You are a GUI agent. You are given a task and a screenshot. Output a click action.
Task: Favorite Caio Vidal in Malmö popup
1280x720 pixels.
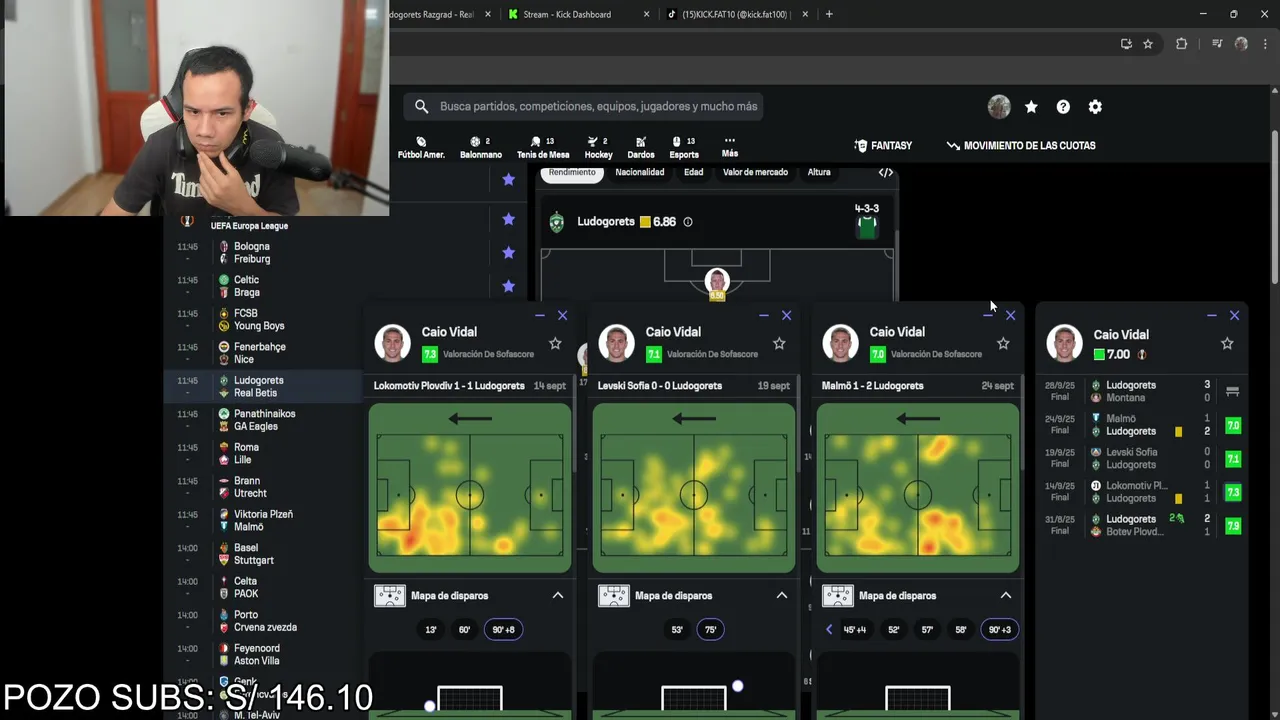1003,343
